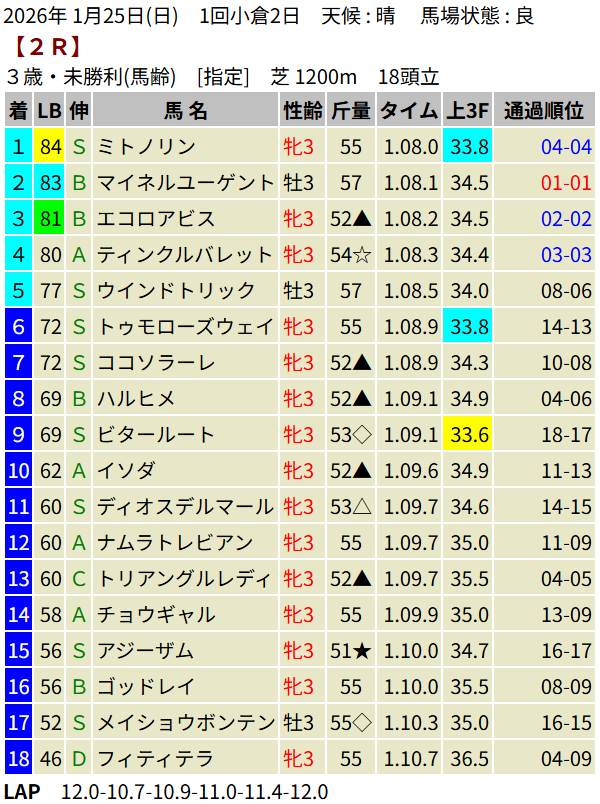The image size is (600, 804).
Task: Click the ◇ symbol in メイショウボンテン's weight
Action: (362, 723)
